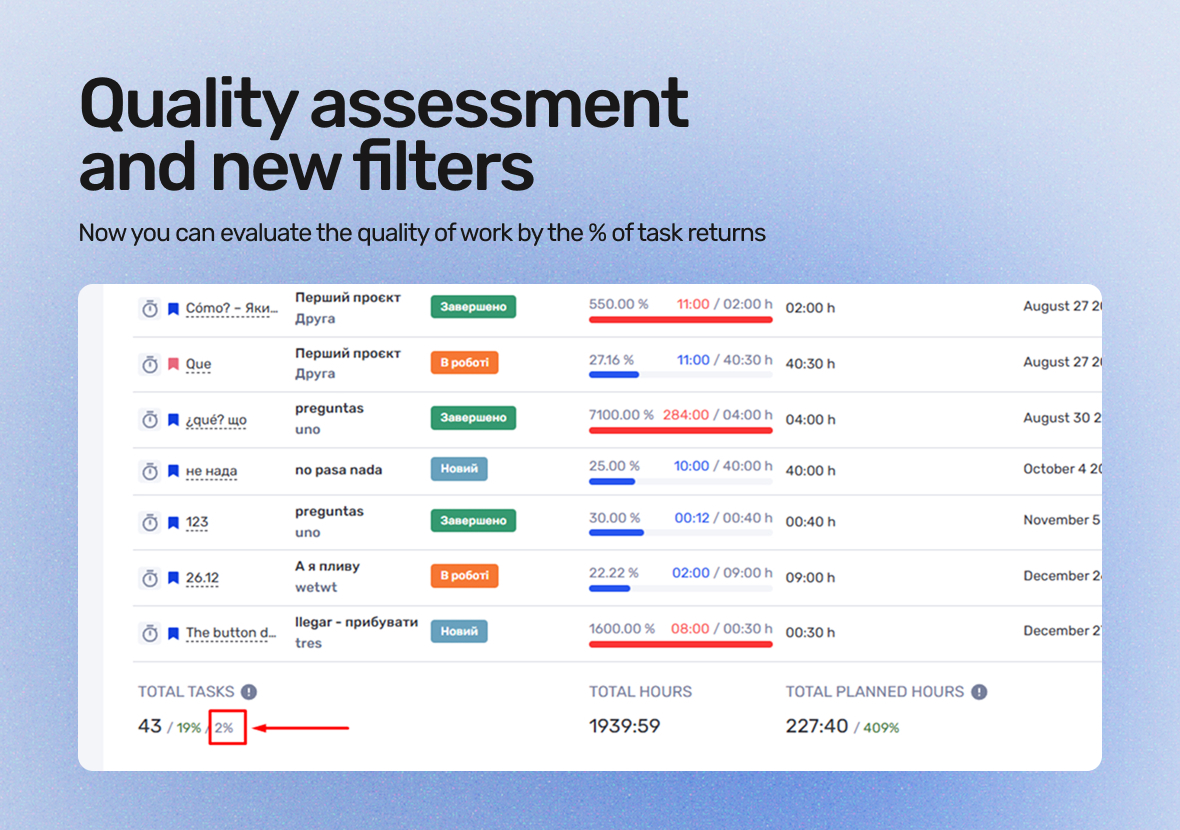Click the red 550.00 % progress bar
Screen dimensions: 1180x830
[x=680, y=320]
